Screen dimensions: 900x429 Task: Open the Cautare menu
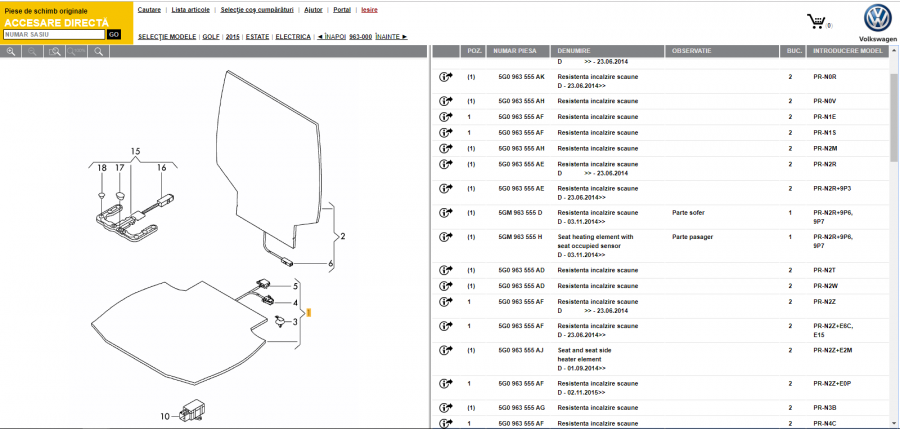coord(149,9)
